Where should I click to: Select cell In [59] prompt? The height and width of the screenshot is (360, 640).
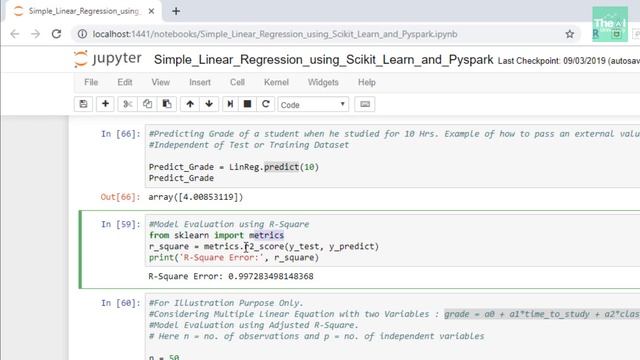[120, 224]
